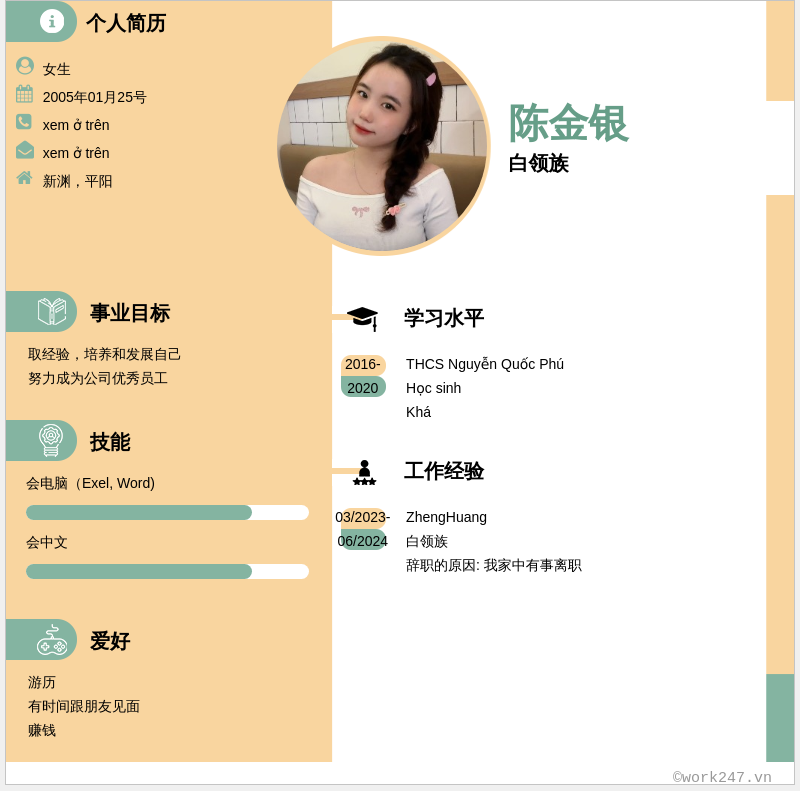The image size is (800, 791).
Task: Click the graduation cap education icon
Action: click(362, 317)
